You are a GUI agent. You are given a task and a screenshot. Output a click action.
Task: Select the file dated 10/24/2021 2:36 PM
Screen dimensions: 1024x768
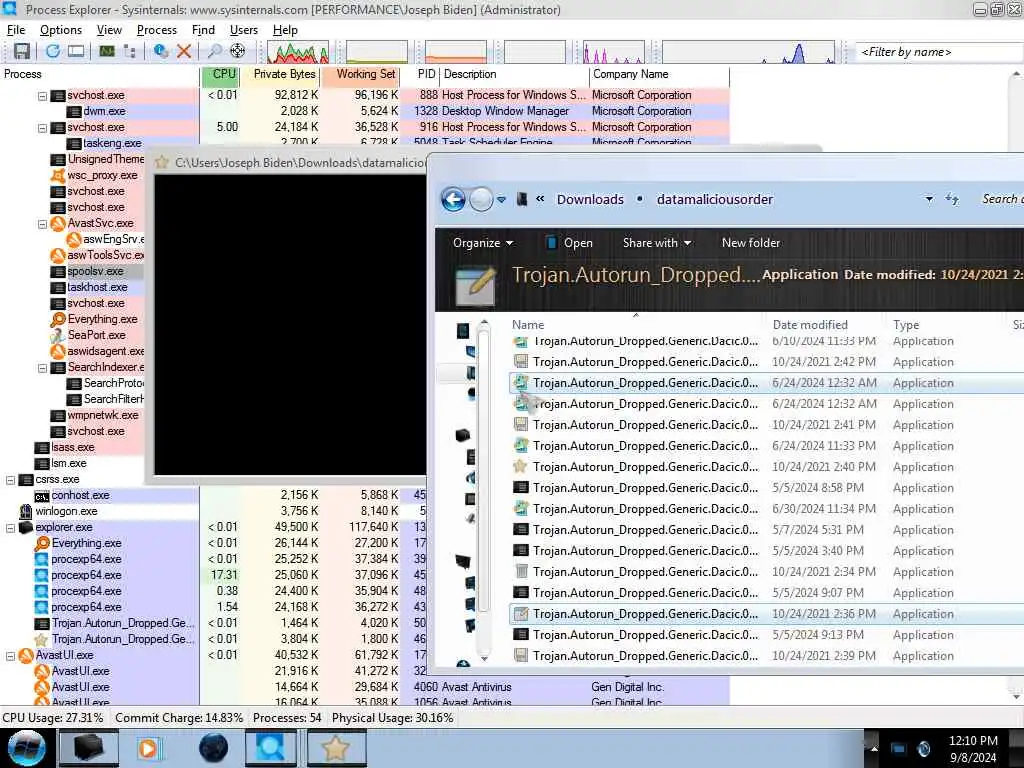765,614
